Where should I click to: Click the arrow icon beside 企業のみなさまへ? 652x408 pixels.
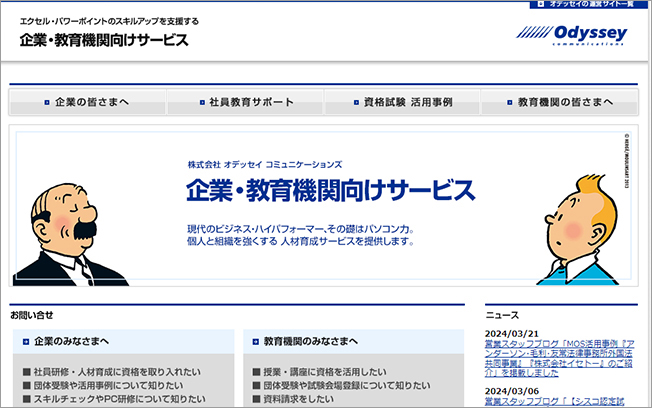26,341
